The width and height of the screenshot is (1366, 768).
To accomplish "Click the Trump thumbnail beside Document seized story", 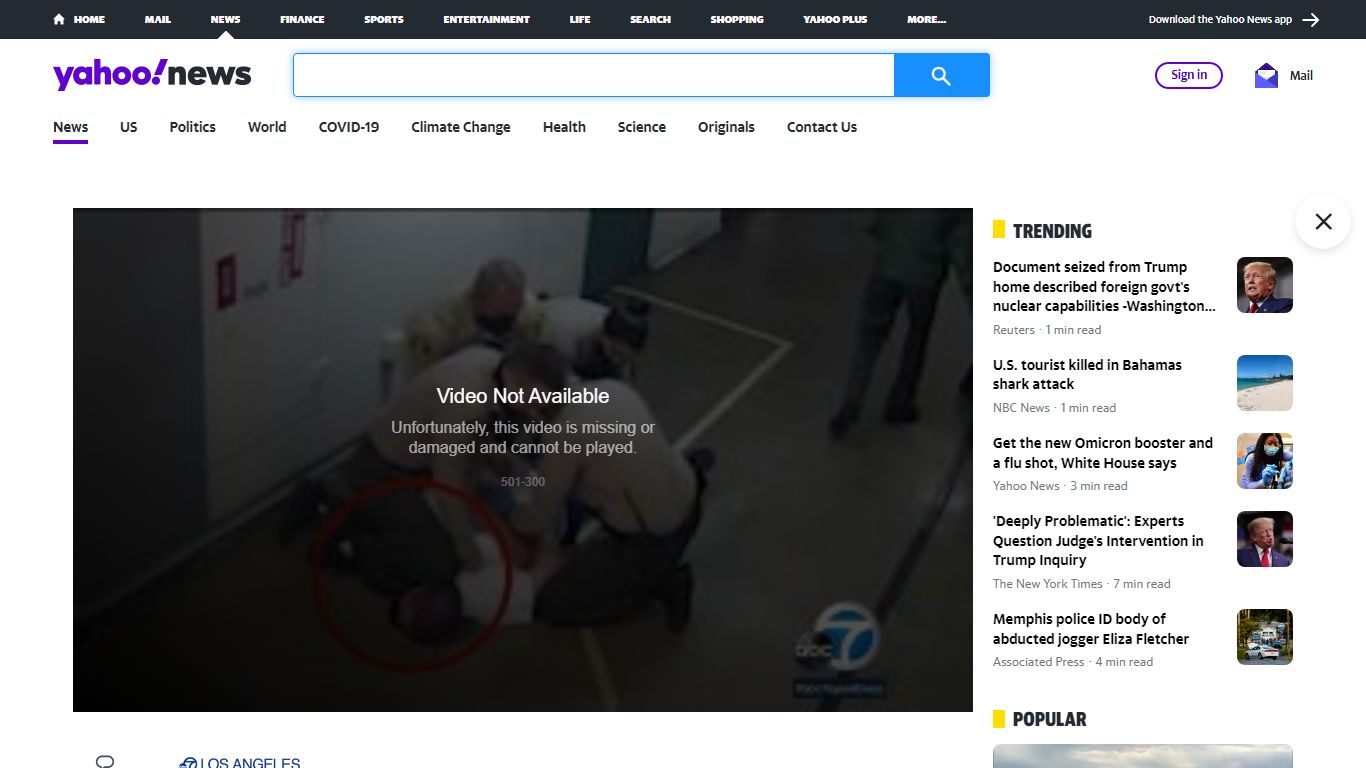I will pyautogui.click(x=1265, y=285).
